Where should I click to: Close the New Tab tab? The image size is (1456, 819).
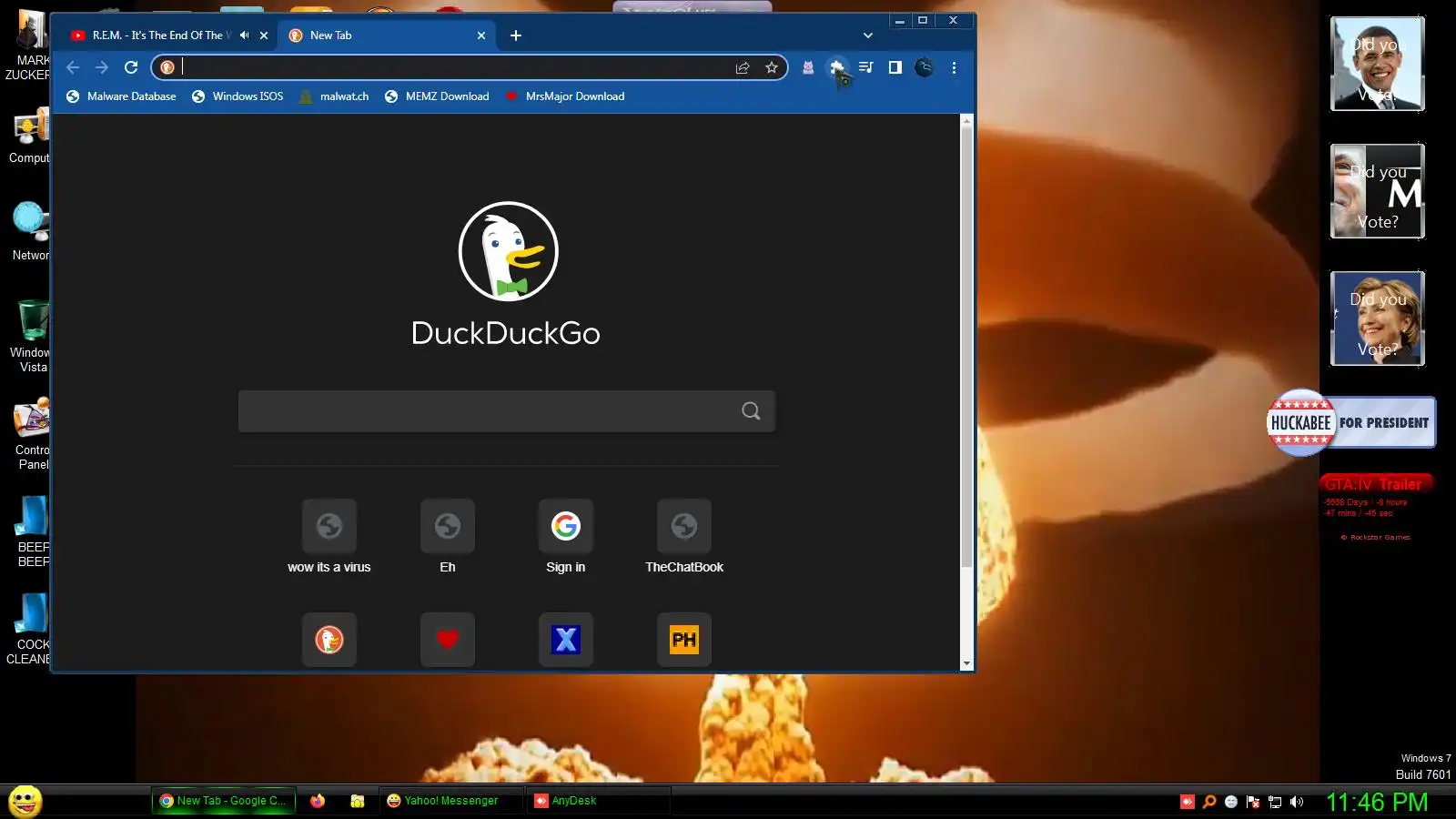481,35
